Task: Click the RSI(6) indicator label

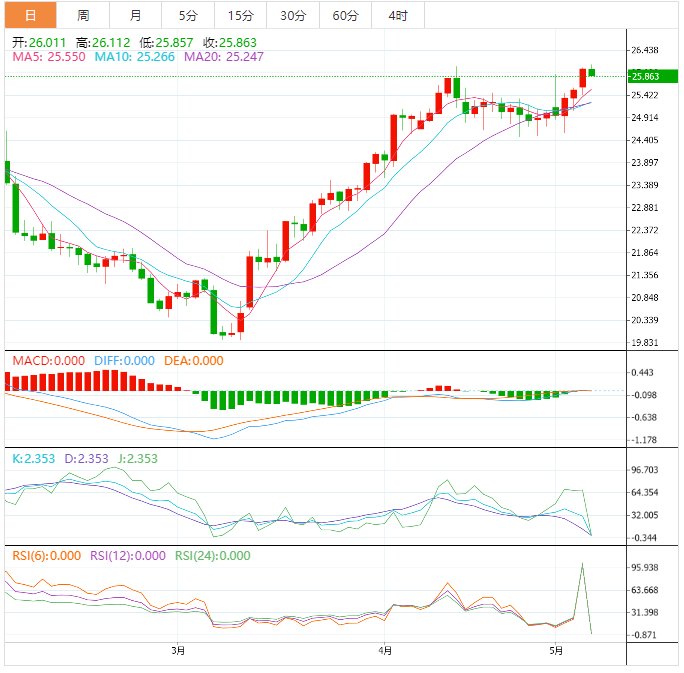Action: [46, 556]
